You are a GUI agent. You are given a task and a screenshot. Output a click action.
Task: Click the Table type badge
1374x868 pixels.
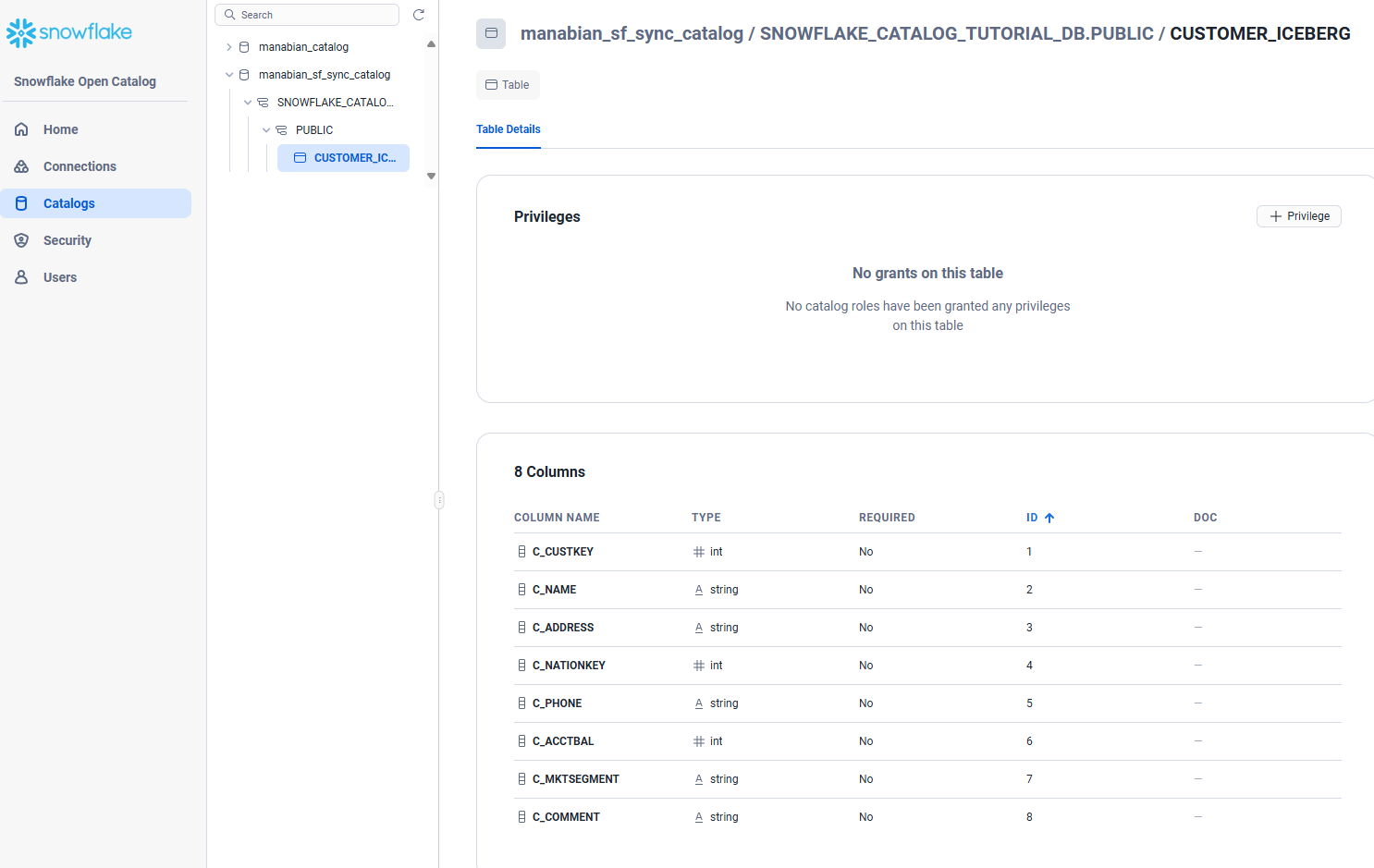click(508, 85)
